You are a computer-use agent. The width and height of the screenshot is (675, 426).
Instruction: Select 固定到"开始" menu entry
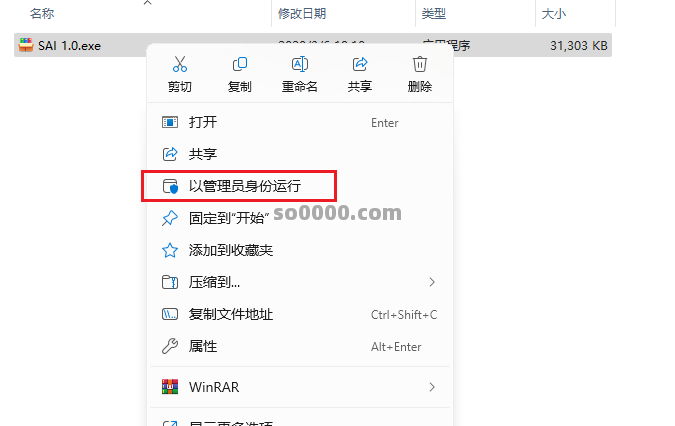pyautogui.click(x=300, y=218)
